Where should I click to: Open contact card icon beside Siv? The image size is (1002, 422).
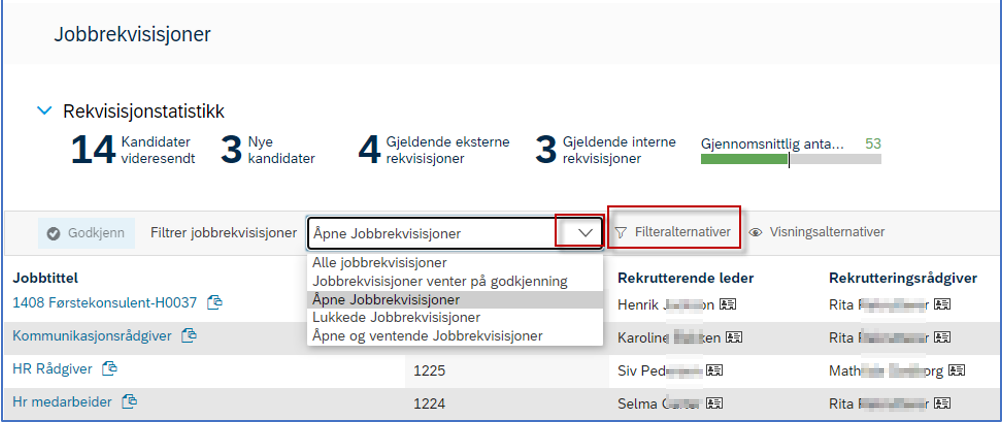714,370
